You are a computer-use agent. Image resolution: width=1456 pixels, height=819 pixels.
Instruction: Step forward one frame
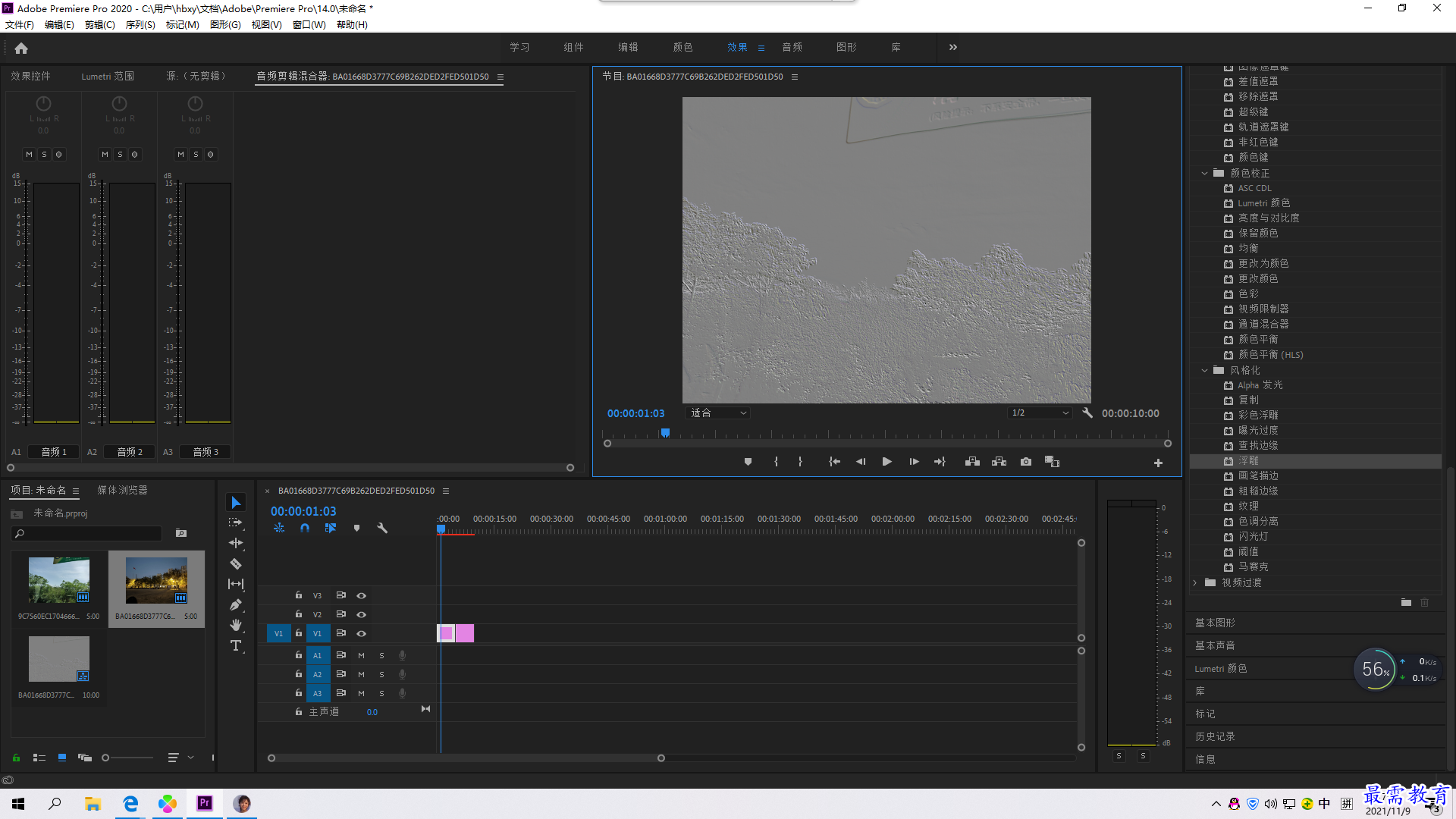(914, 462)
